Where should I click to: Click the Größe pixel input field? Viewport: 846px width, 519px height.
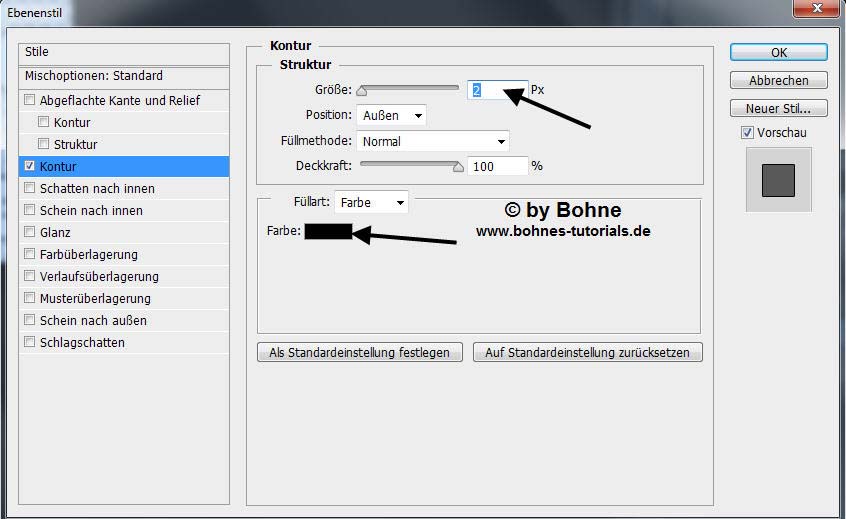496,90
